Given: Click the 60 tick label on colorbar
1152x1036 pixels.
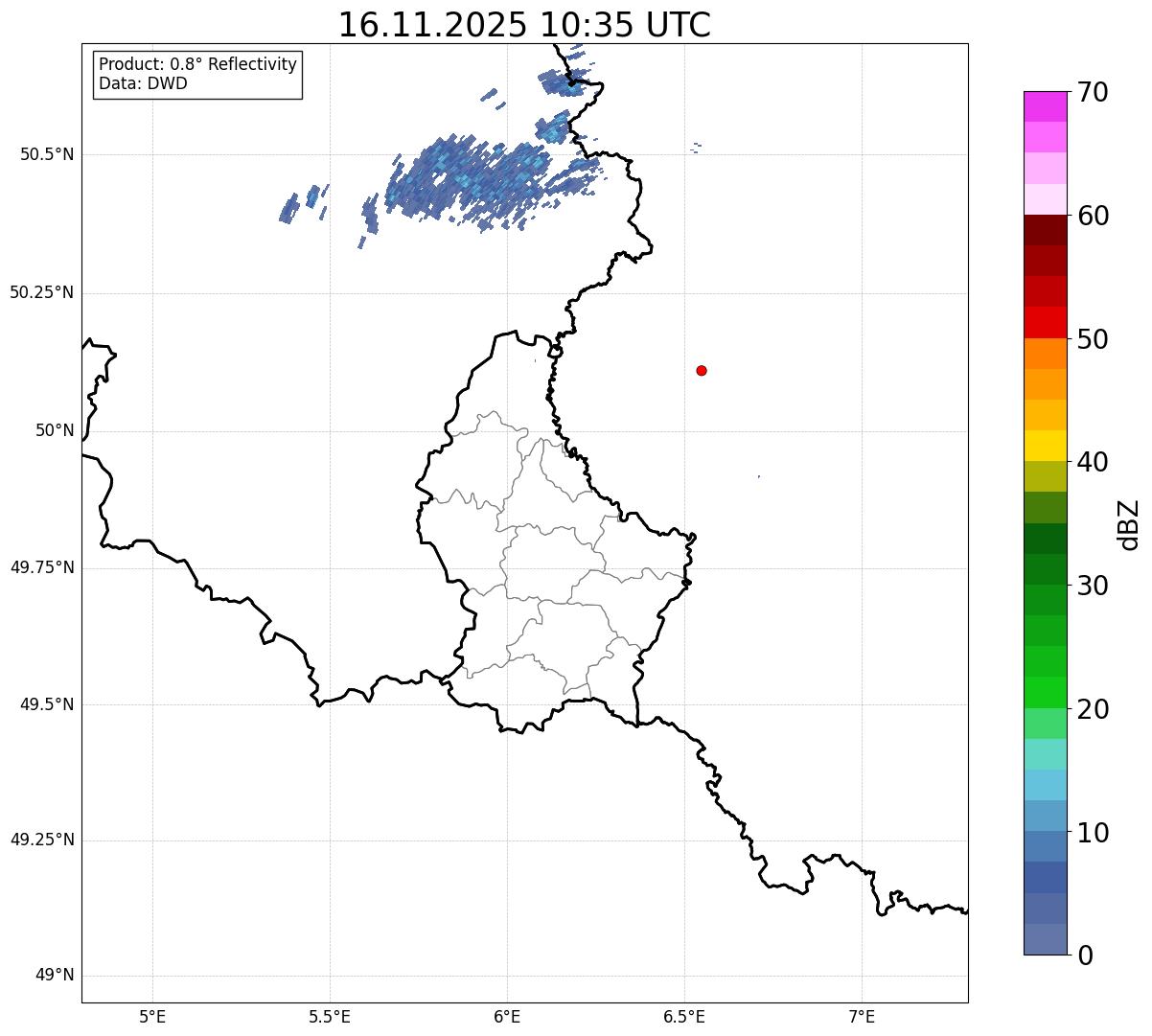Looking at the screenshot, I should coord(1093,216).
